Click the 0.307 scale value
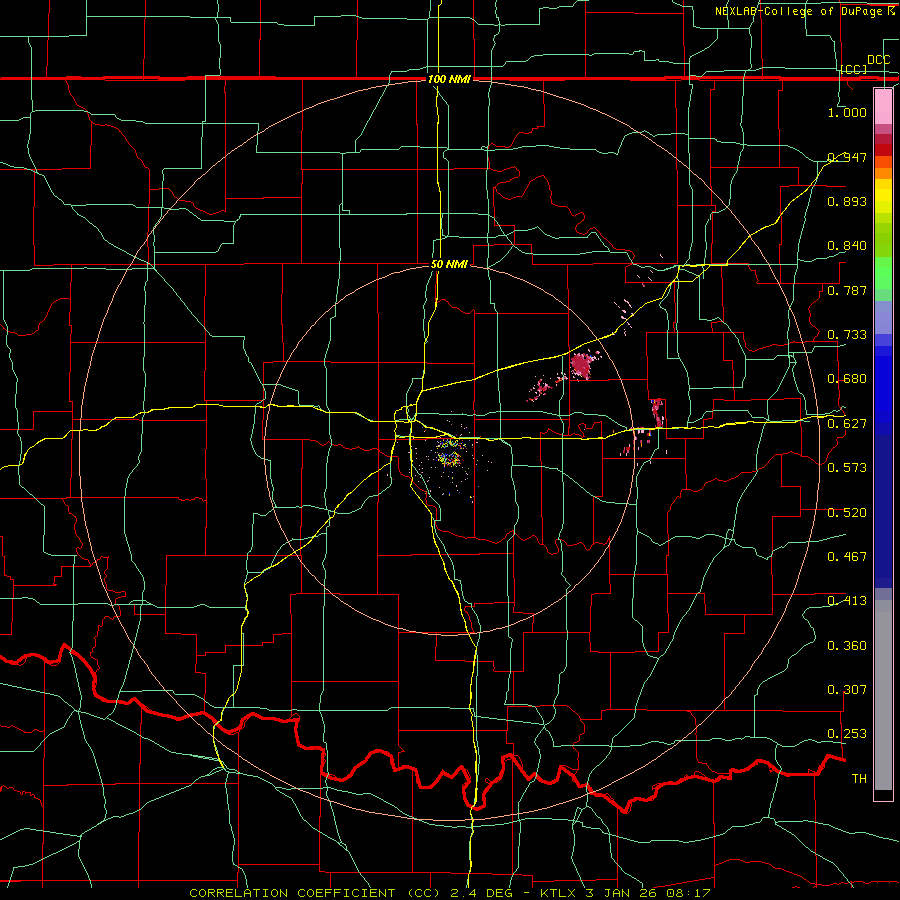 (x=847, y=690)
